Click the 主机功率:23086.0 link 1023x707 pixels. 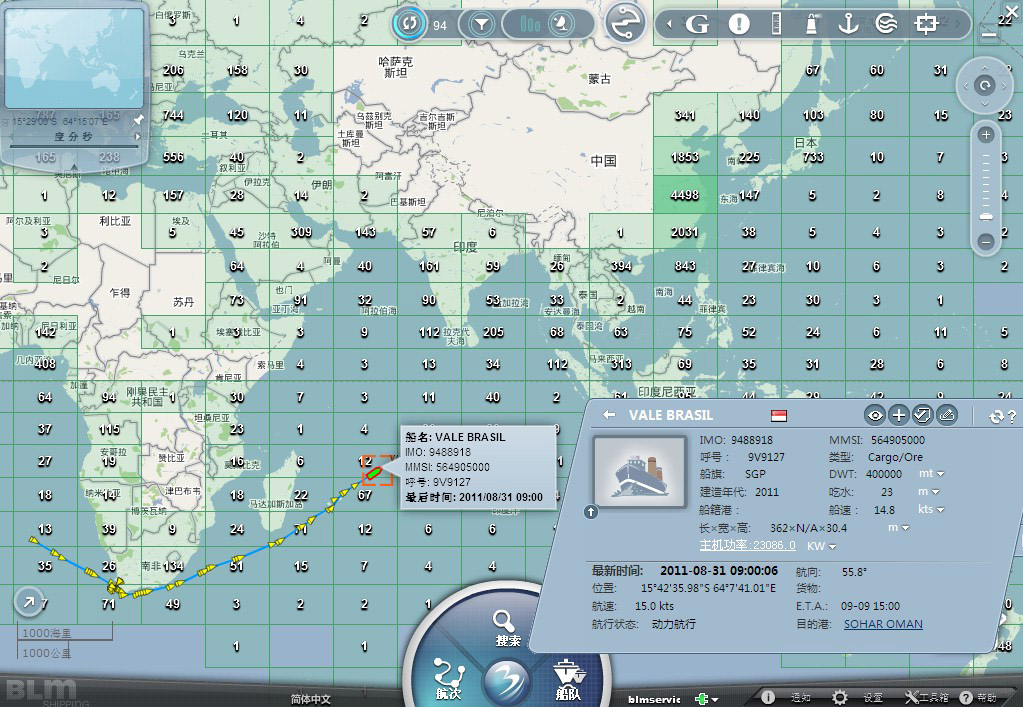[748, 545]
